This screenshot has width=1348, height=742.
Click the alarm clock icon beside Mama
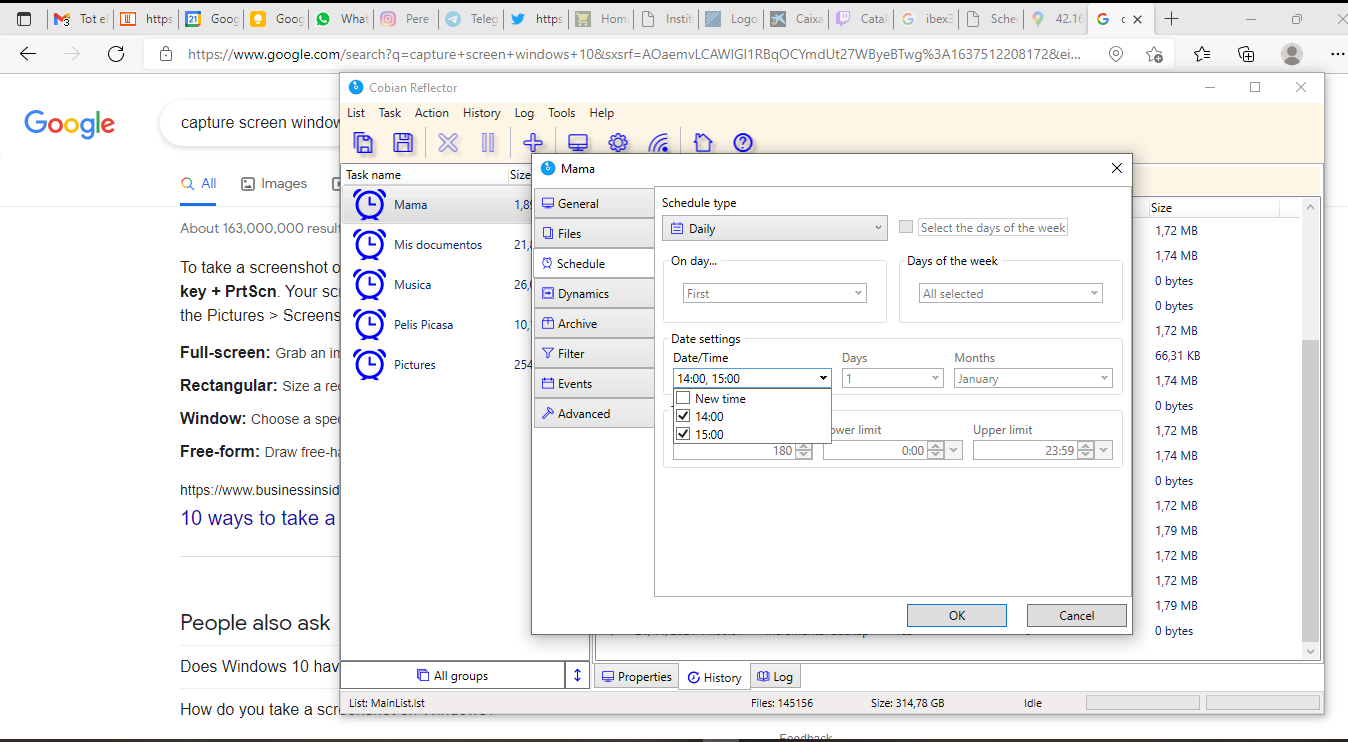[x=370, y=204]
